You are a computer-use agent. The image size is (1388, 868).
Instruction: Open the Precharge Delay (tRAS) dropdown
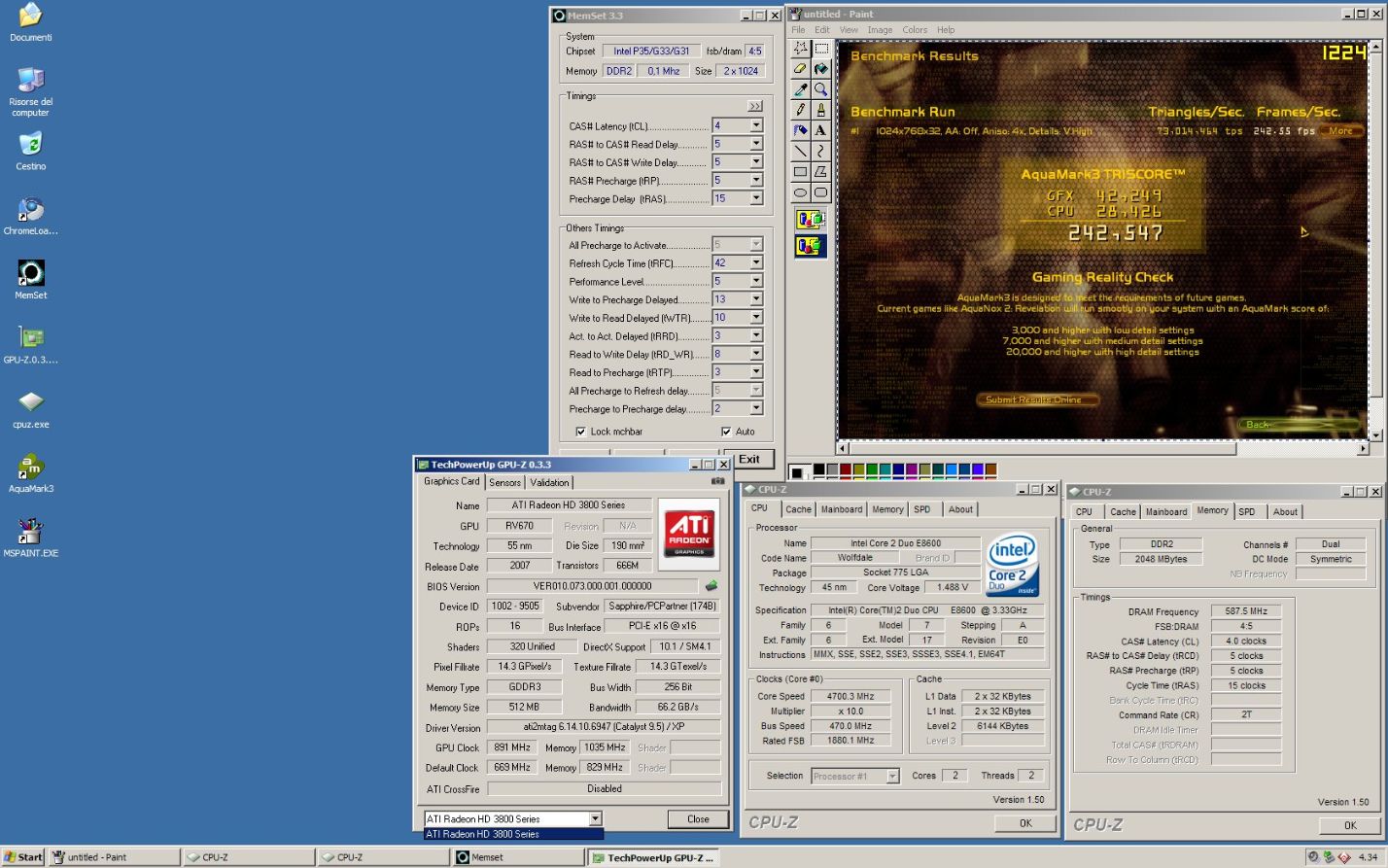coord(756,198)
